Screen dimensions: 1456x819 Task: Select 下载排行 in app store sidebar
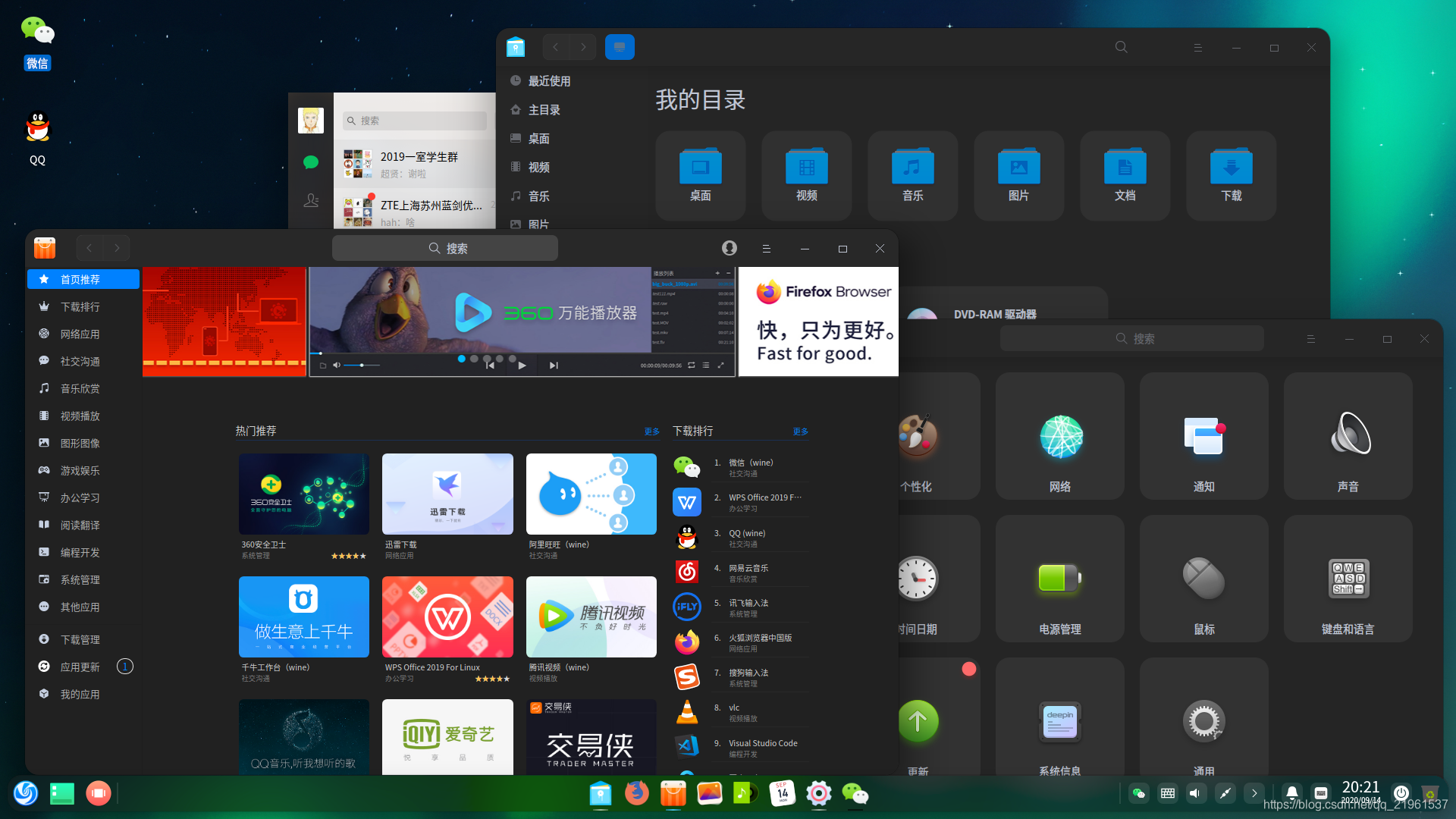tap(83, 306)
